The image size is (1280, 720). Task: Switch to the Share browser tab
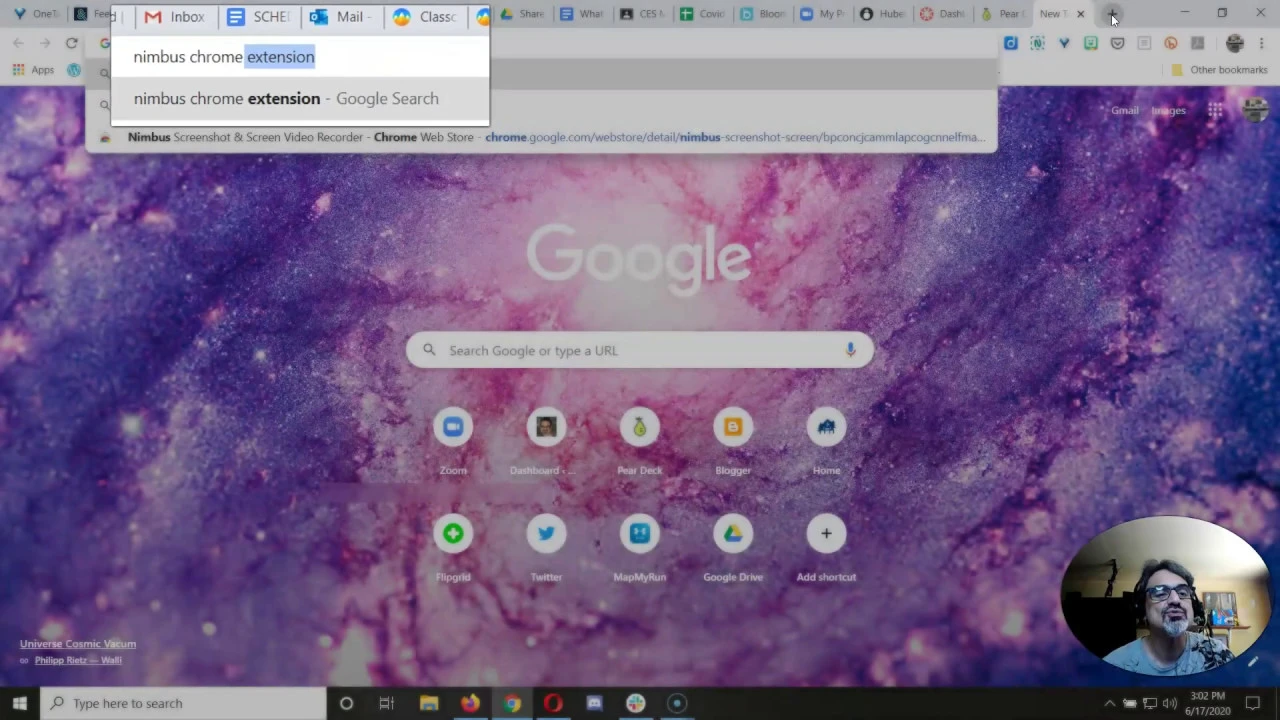click(x=523, y=14)
